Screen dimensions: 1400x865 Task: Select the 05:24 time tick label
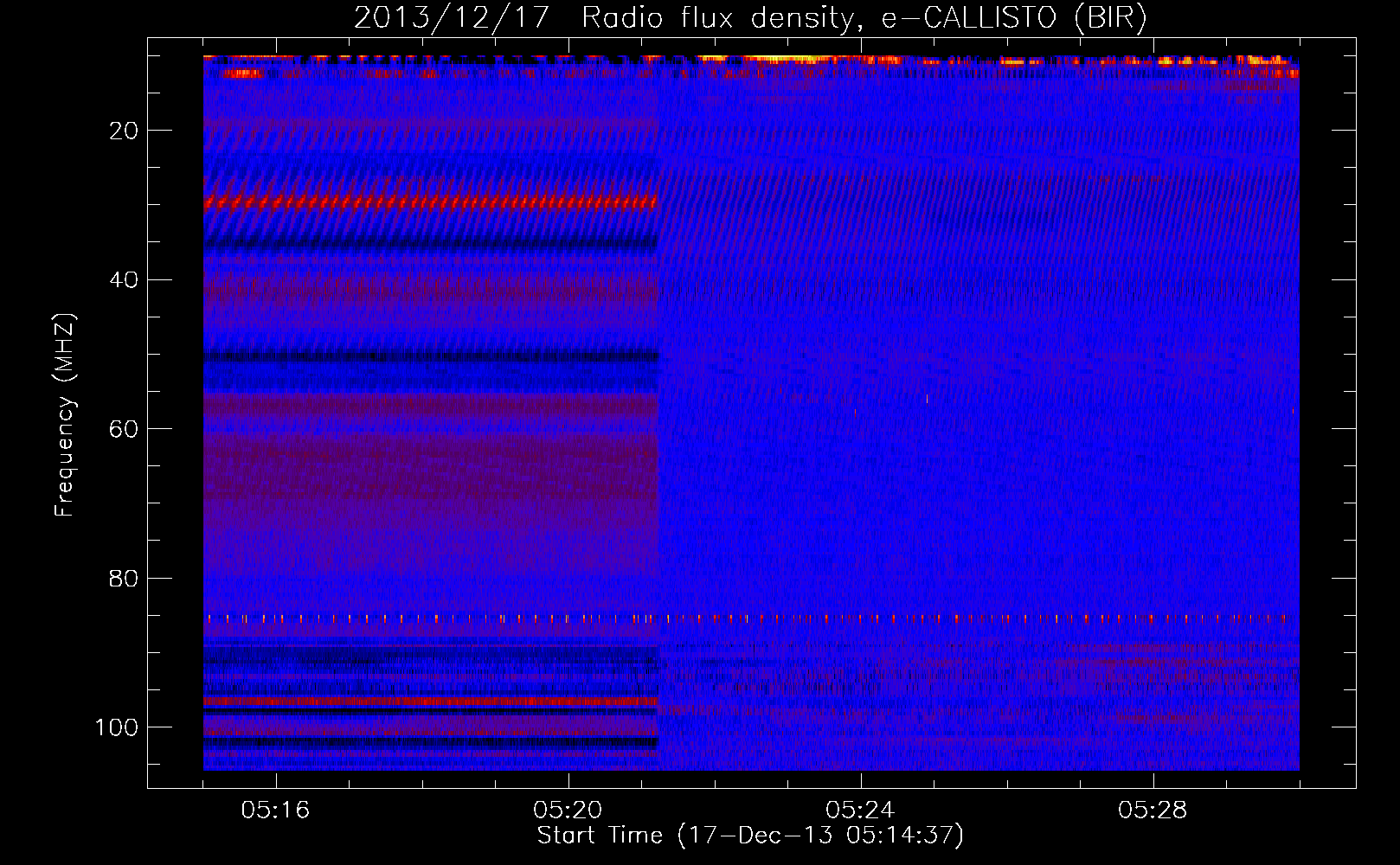click(860, 811)
